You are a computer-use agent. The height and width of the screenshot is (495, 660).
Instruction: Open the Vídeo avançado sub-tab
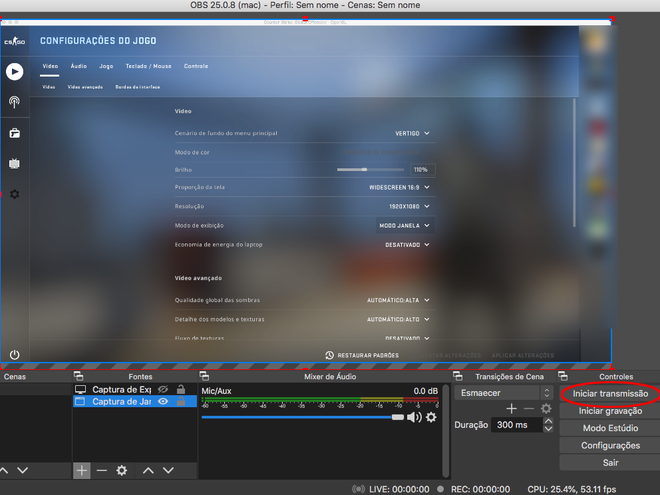point(85,87)
